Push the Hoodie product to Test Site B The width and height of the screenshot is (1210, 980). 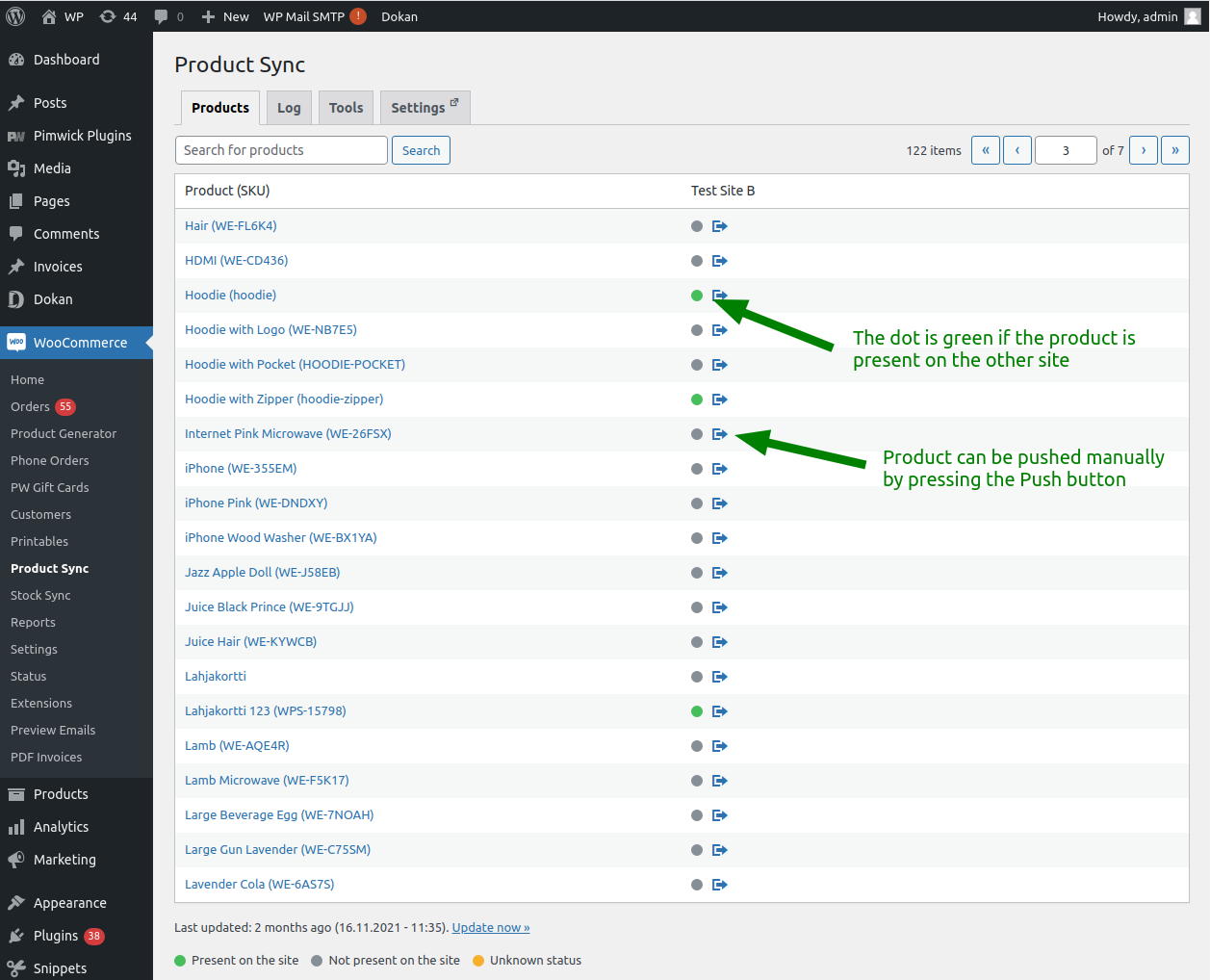[719, 295]
